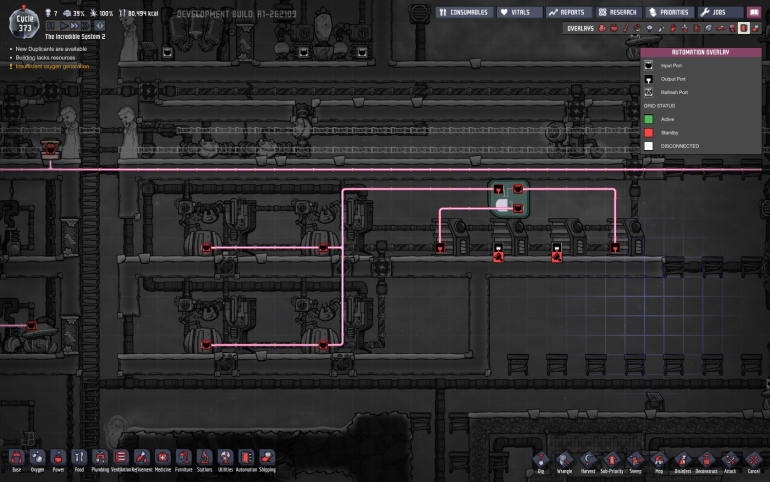Open the Automation build category
Screen dimensions: 770x482
coord(246,458)
